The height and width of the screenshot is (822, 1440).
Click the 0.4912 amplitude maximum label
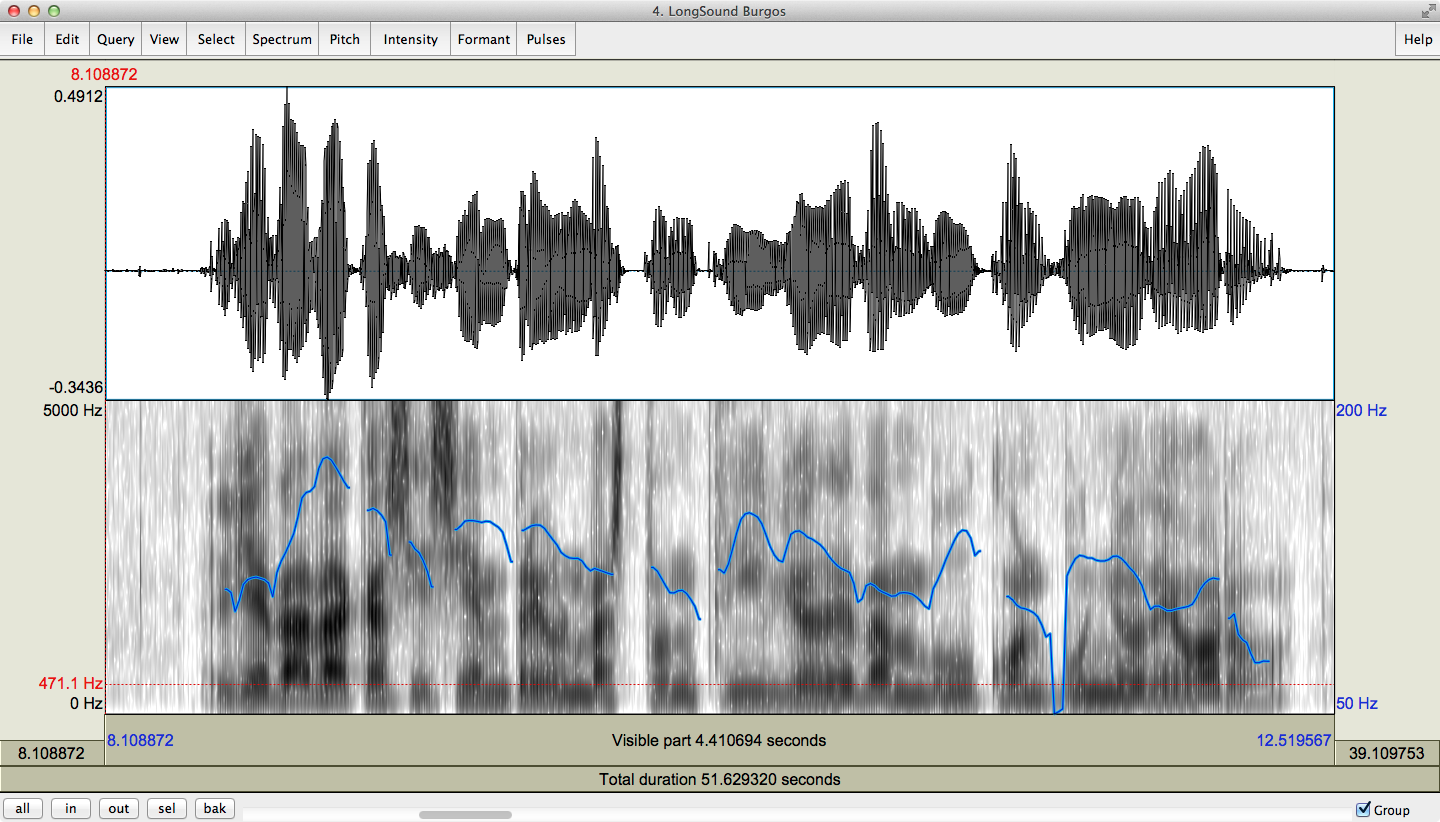click(79, 96)
